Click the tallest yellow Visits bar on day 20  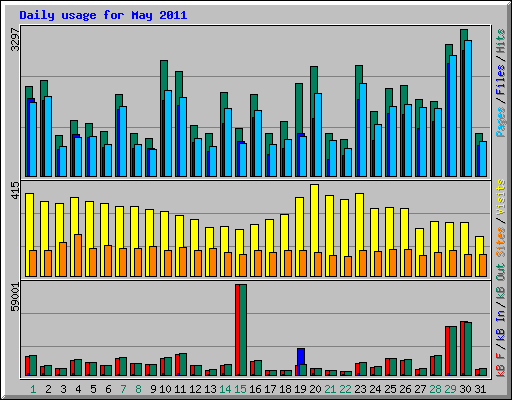pyautogui.click(x=314, y=230)
